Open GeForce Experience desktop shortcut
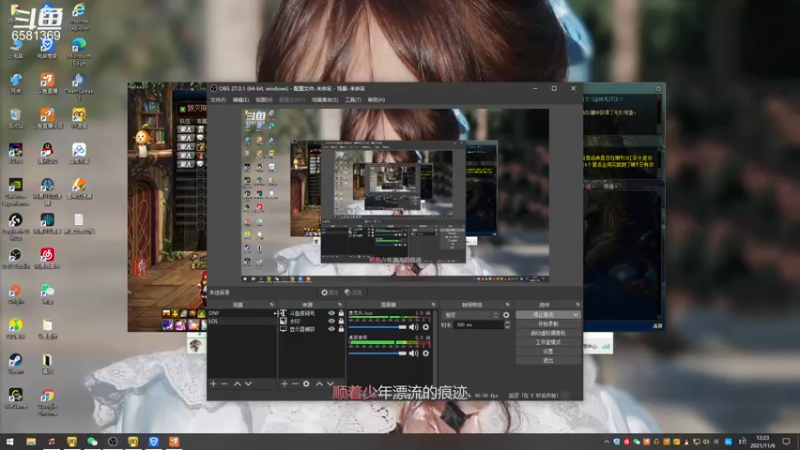The image size is (800, 450). (x=16, y=191)
